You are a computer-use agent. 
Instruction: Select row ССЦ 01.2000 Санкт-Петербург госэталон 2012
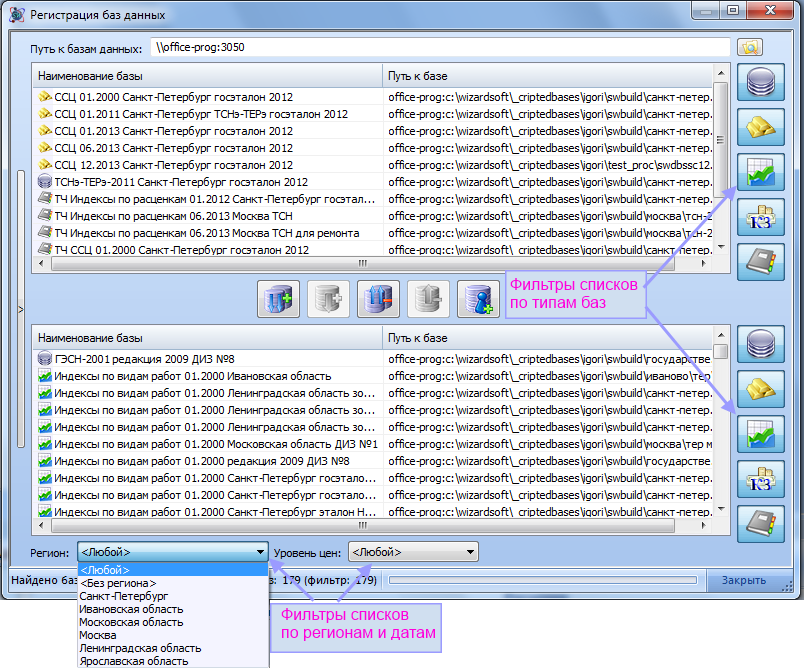(x=372, y=97)
